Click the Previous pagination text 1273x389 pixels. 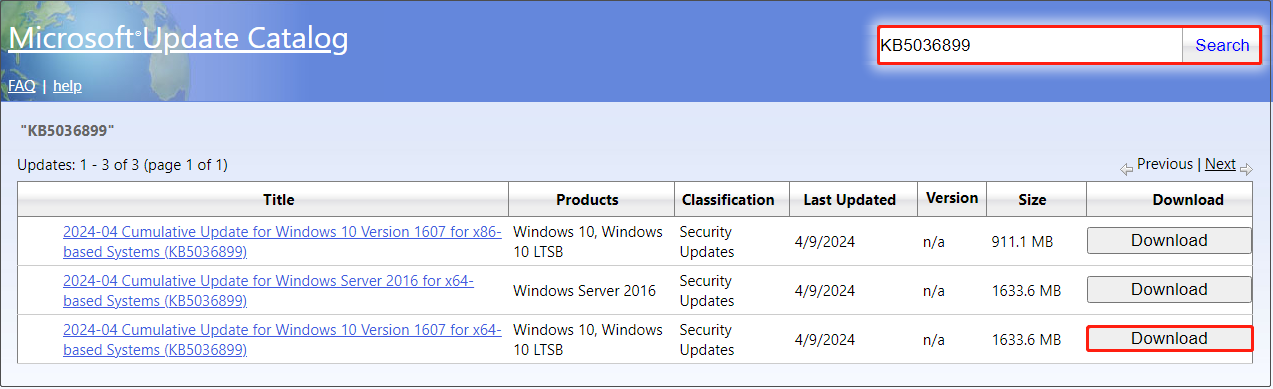pos(1165,164)
